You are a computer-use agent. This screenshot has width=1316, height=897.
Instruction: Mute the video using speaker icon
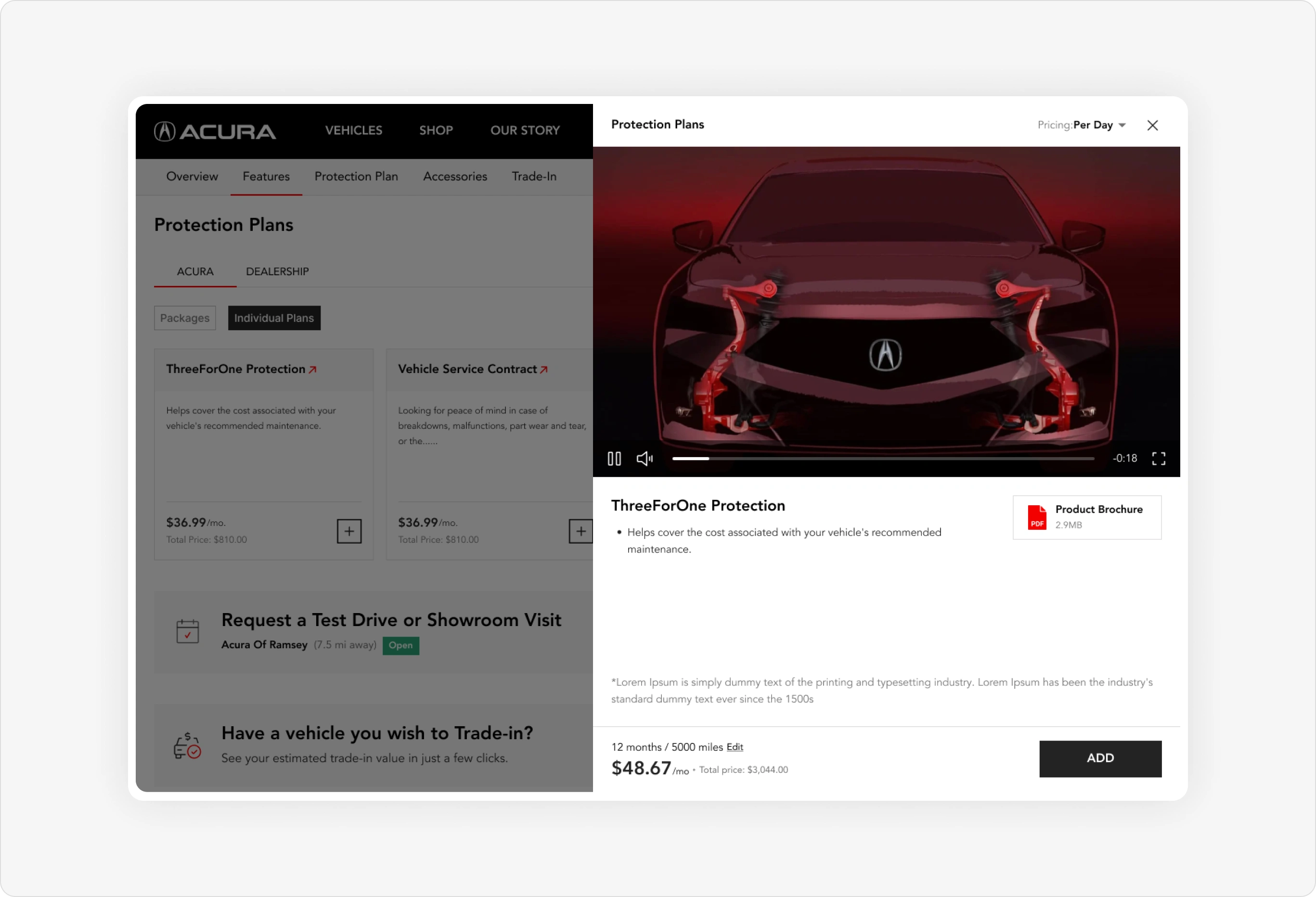pos(645,459)
